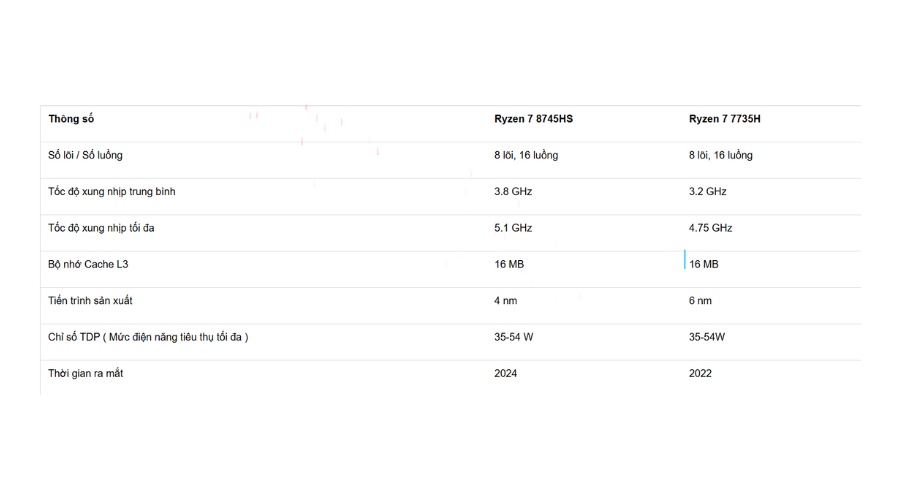Select the 4 nm process value

(x=505, y=300)
